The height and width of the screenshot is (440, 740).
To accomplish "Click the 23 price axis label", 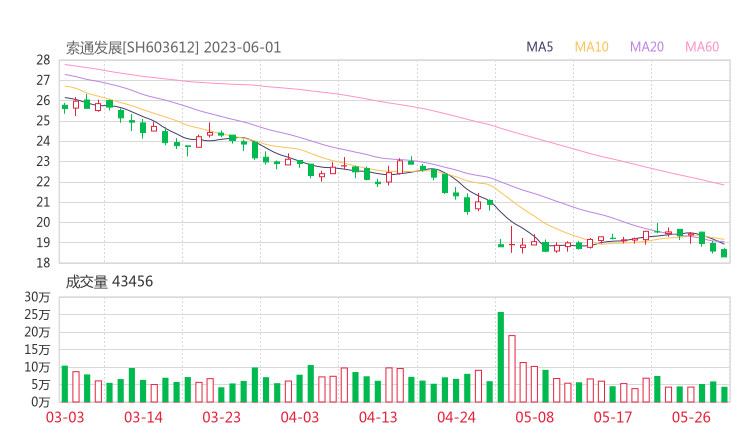I will click(43, 161).
